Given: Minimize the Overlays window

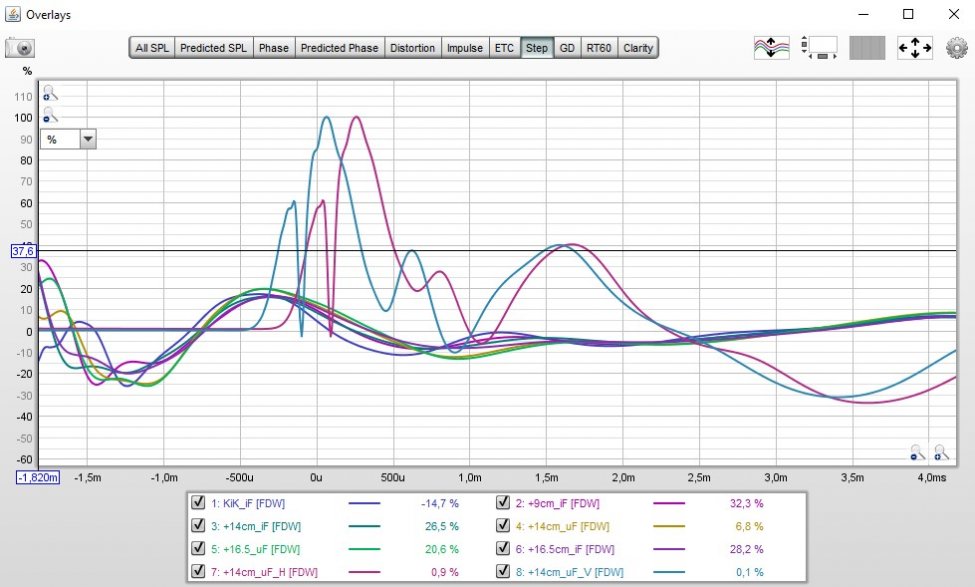Looking at the screenshot, I should click(863, 14).
